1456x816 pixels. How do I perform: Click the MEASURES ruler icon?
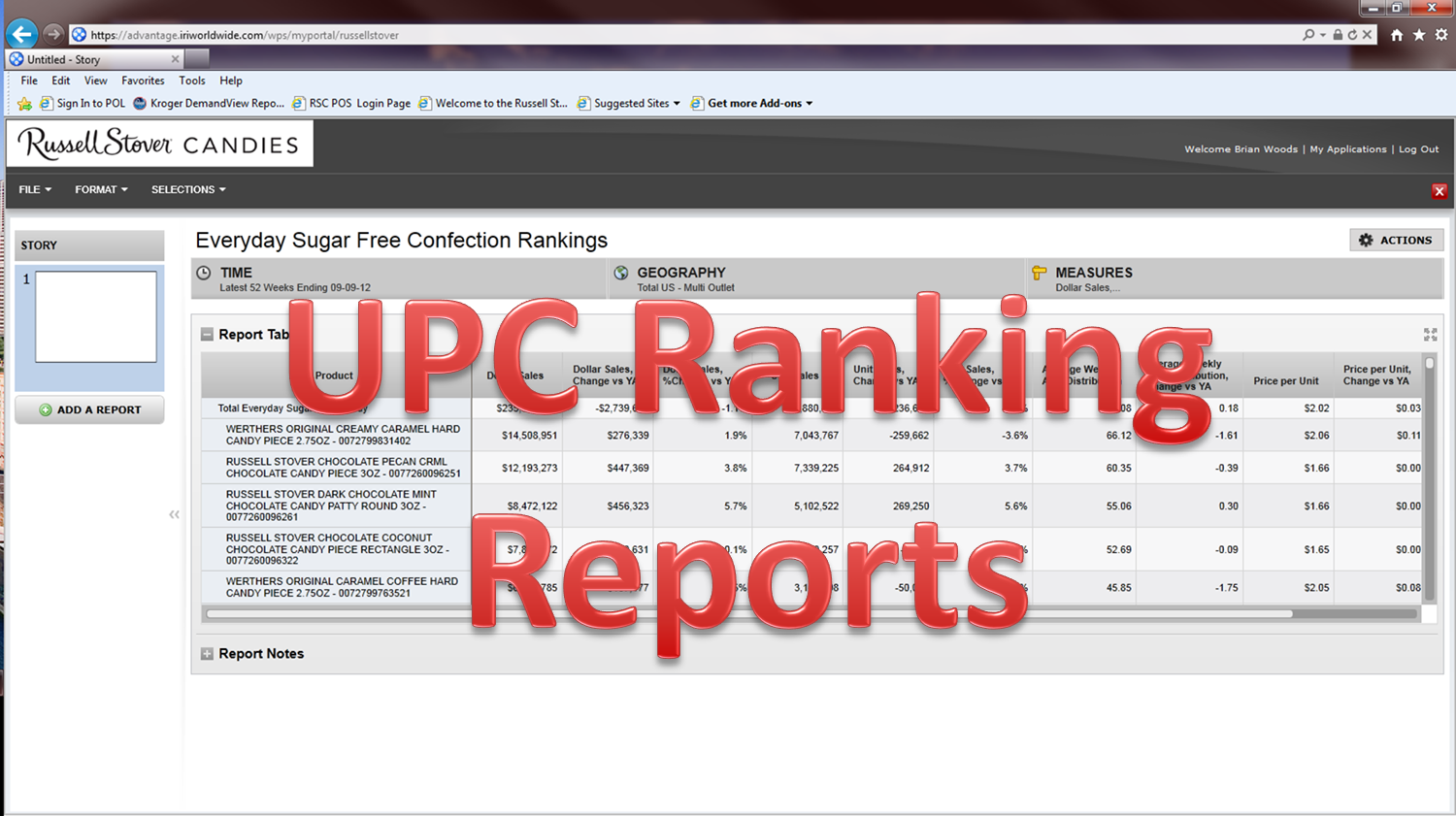click(x=1040, y=274)
